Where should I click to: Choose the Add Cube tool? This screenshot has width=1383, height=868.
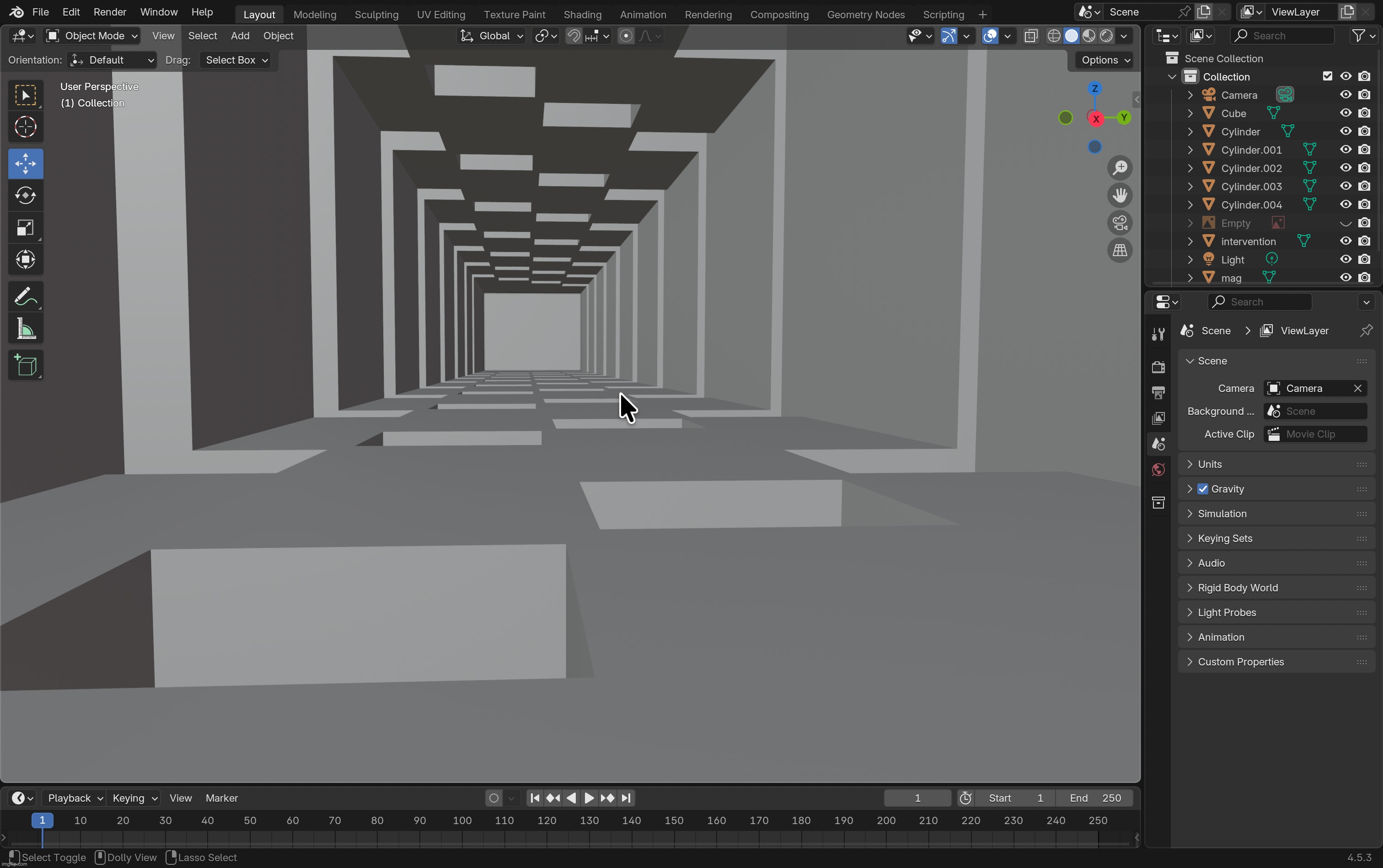click(x=25, y=366)
